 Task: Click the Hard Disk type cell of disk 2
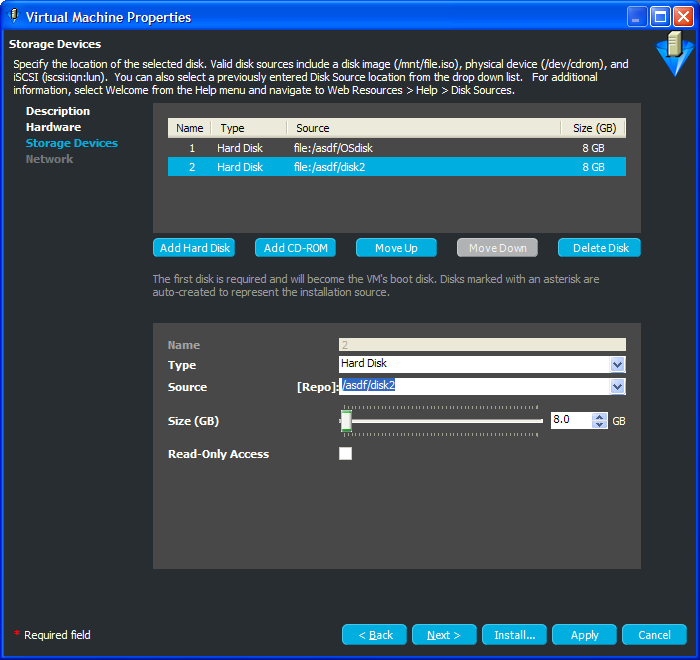tap(240, 167)
